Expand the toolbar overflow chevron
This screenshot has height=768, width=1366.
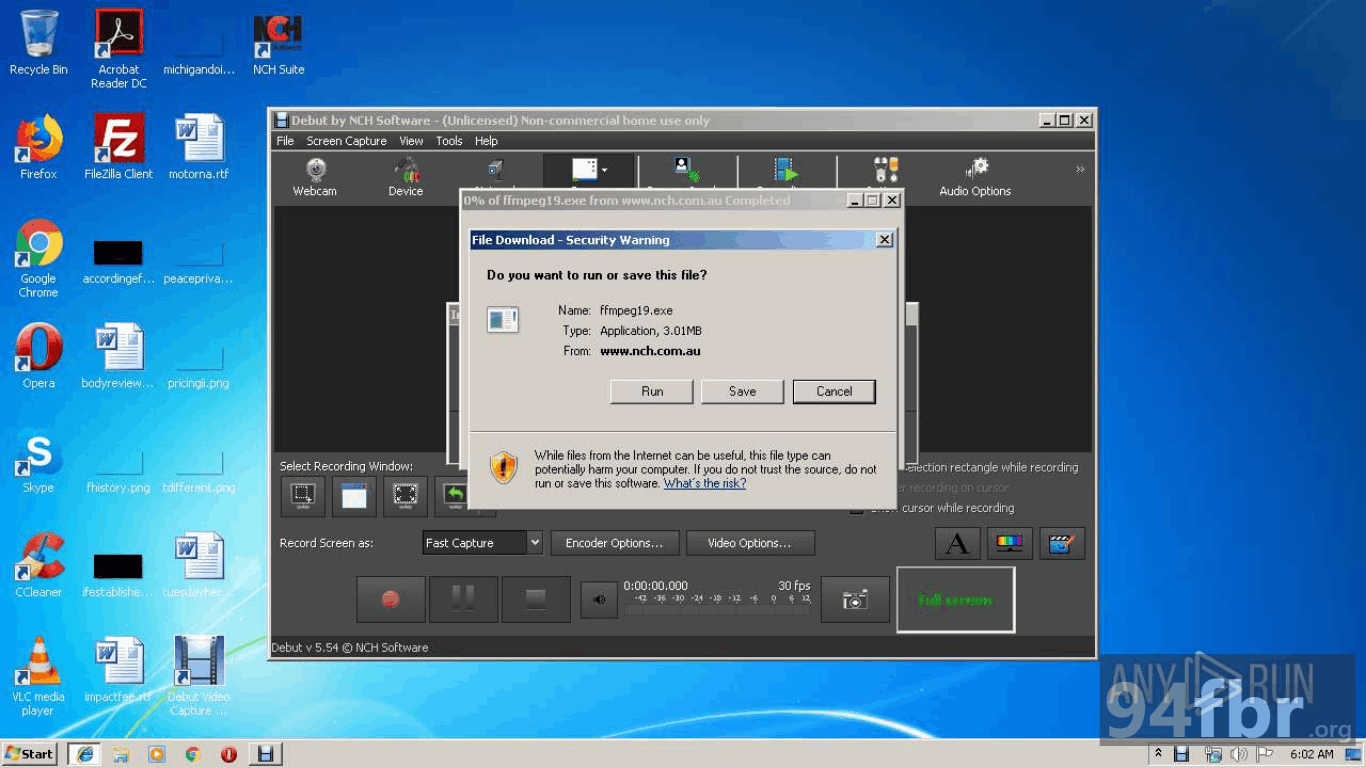1080,169
